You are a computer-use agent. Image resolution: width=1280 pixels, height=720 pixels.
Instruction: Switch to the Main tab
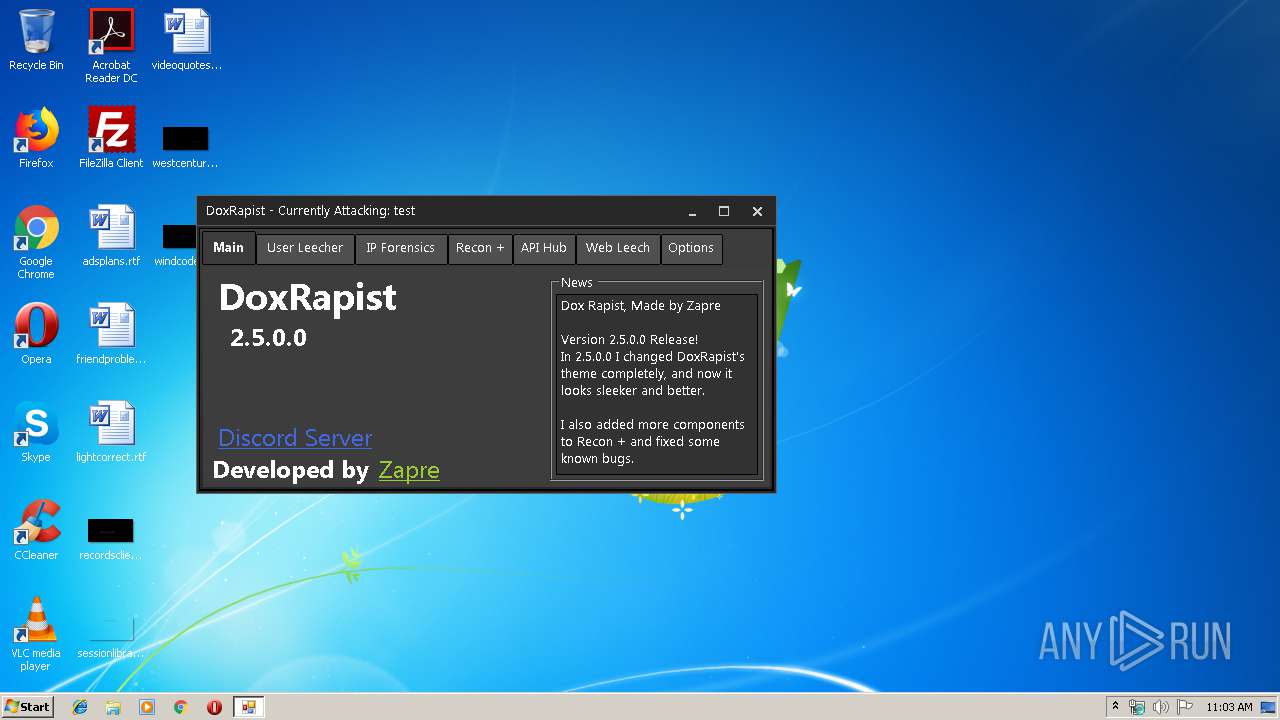228,248
